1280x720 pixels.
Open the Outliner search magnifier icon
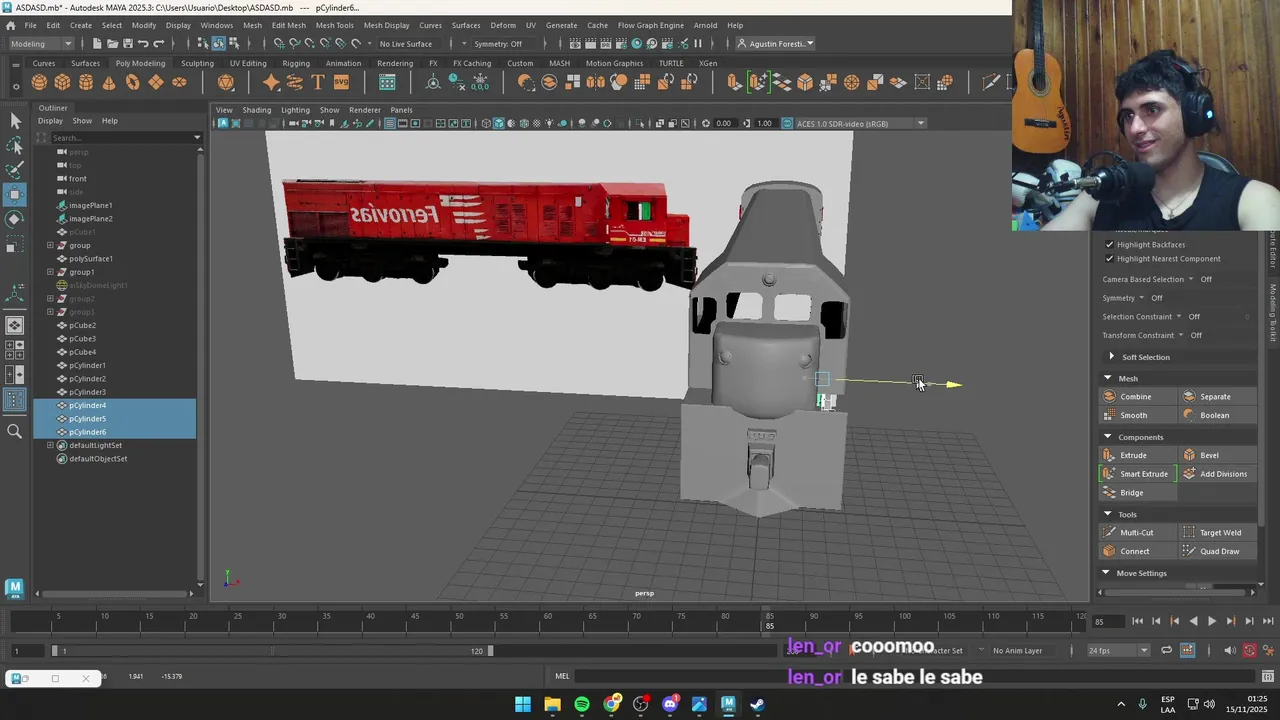point(15,432)
